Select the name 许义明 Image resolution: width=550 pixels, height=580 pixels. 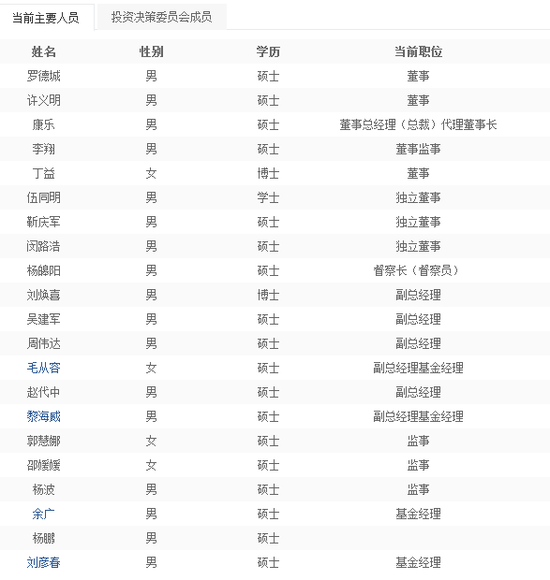pyautogui.click(x=44, y=100)
